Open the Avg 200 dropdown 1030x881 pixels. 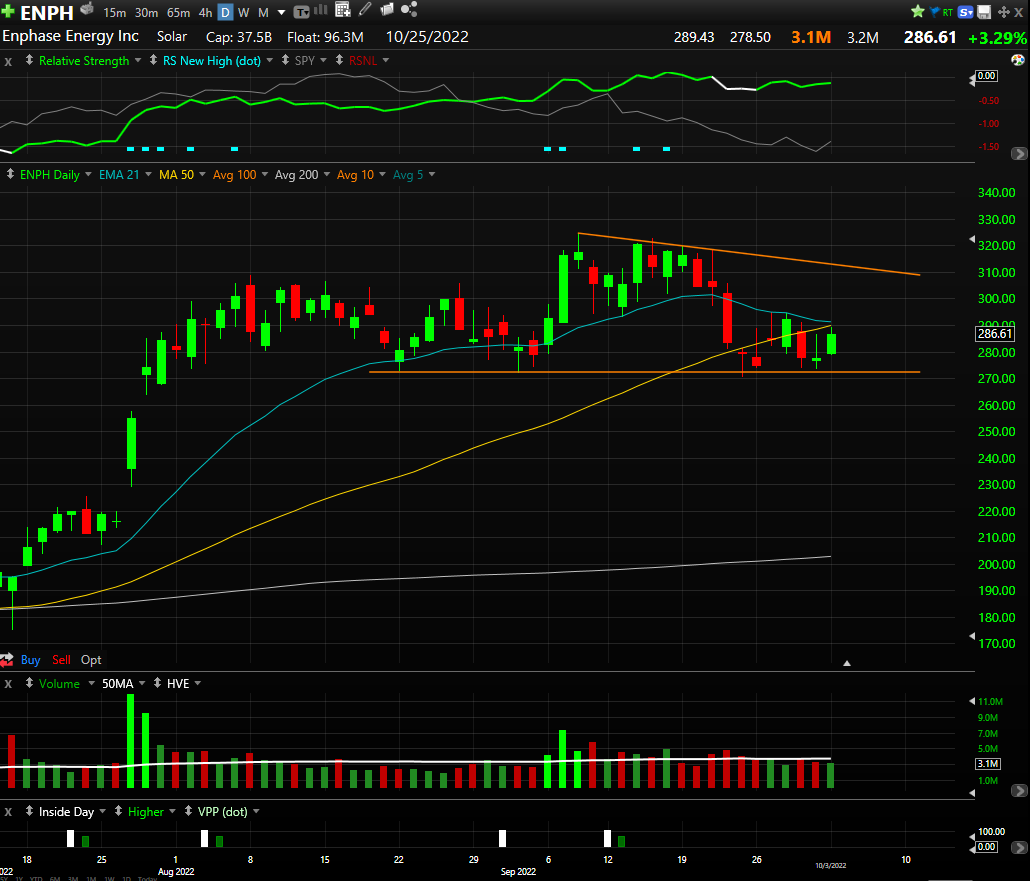click(326, 175)
